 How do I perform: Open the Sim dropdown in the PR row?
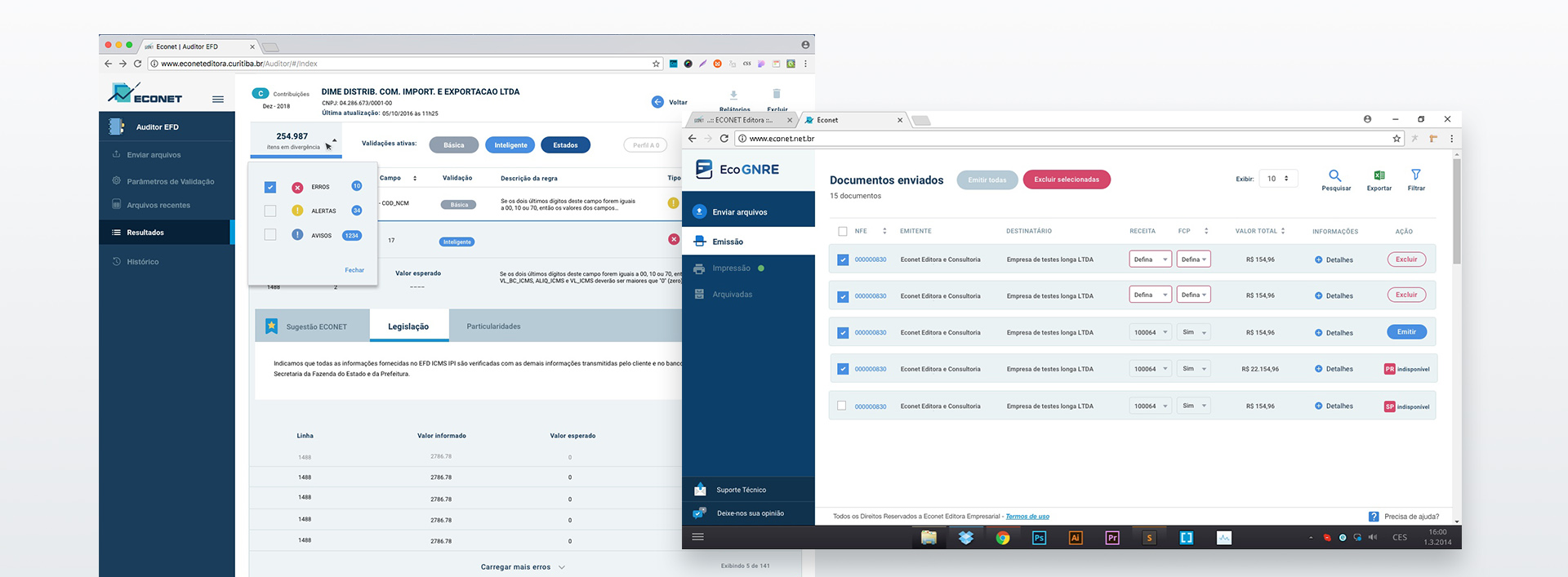point(1193,369)
